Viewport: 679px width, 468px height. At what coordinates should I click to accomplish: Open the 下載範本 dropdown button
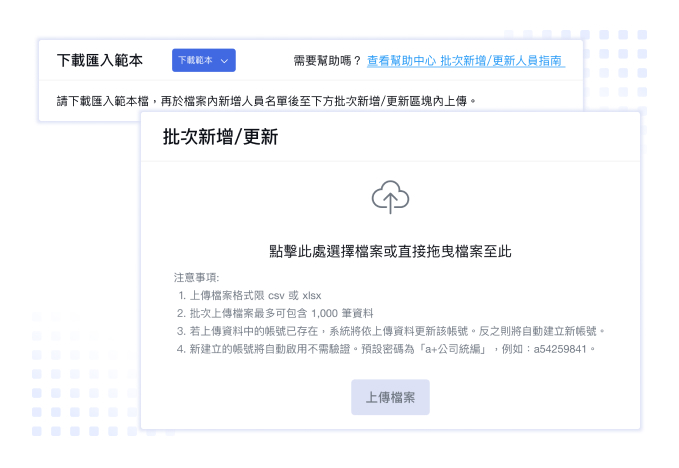point(204,60)
